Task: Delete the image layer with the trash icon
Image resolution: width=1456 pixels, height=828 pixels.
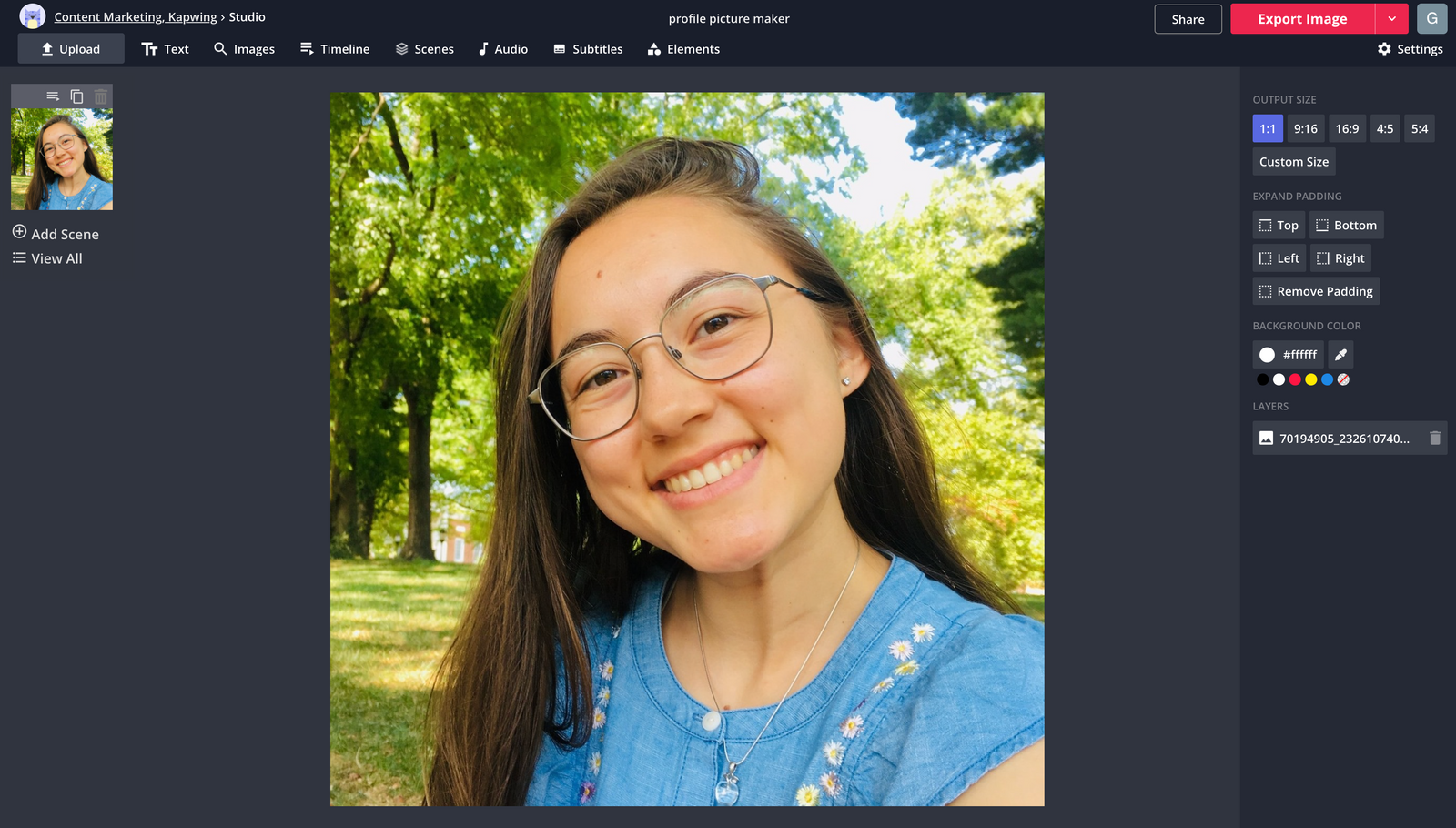Action: click(x=1436, y=438)
